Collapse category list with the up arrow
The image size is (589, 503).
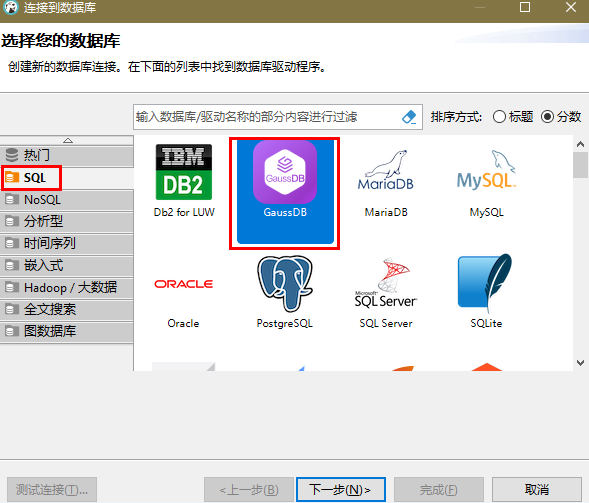pyautogui.click(x=68, y=140)
